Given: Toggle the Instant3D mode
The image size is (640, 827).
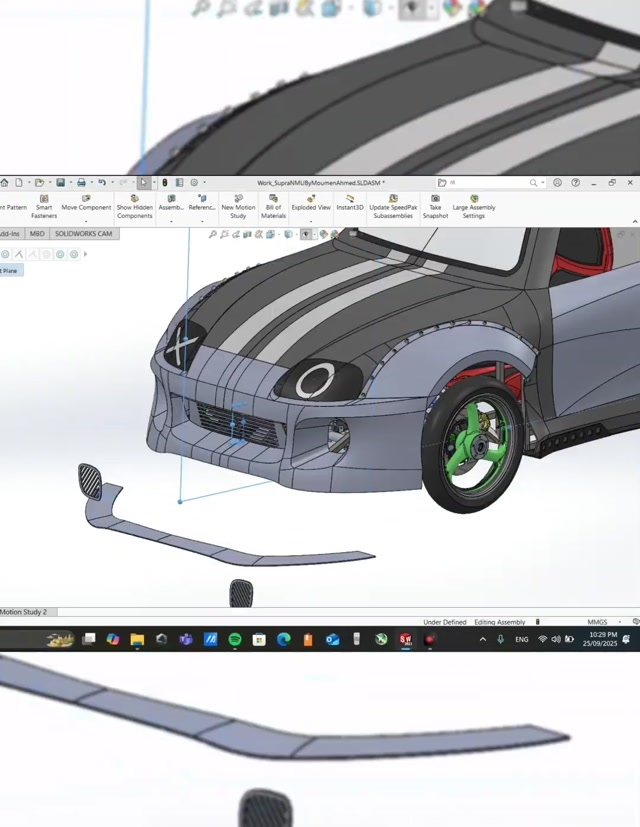Looking at the screenshot, I should 350,206.
